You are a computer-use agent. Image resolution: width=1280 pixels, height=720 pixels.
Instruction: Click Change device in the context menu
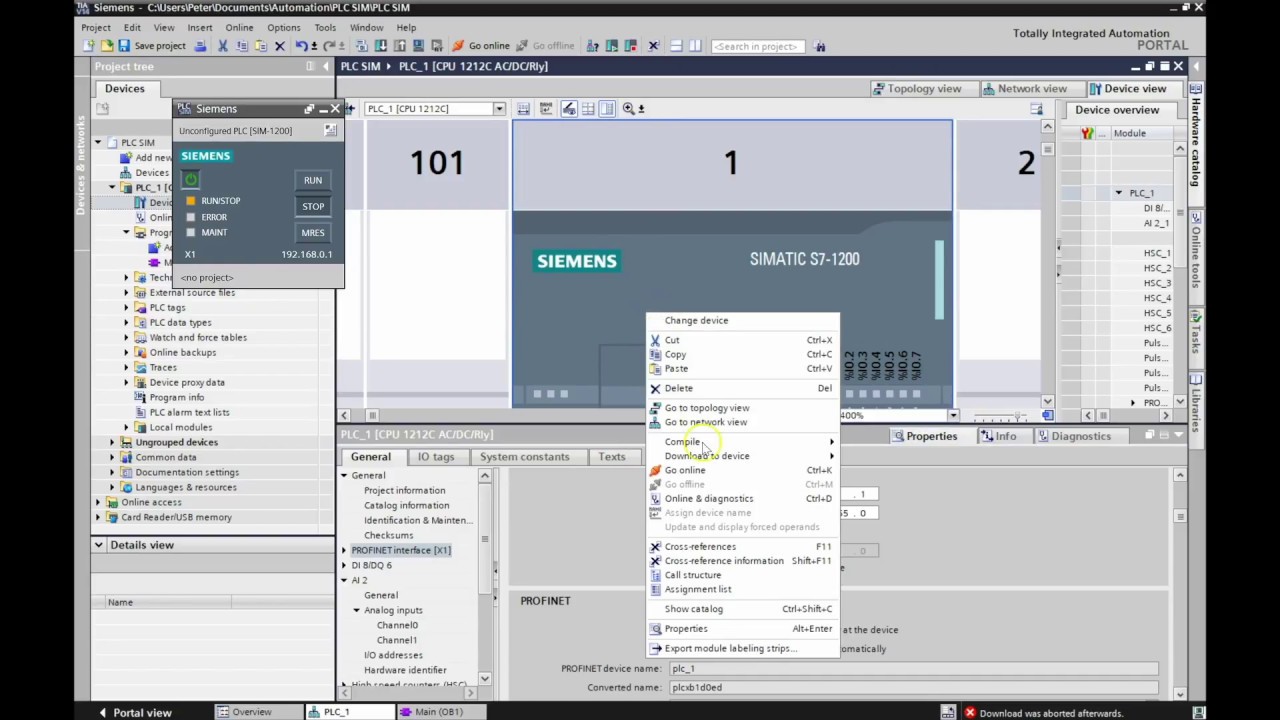742,320
